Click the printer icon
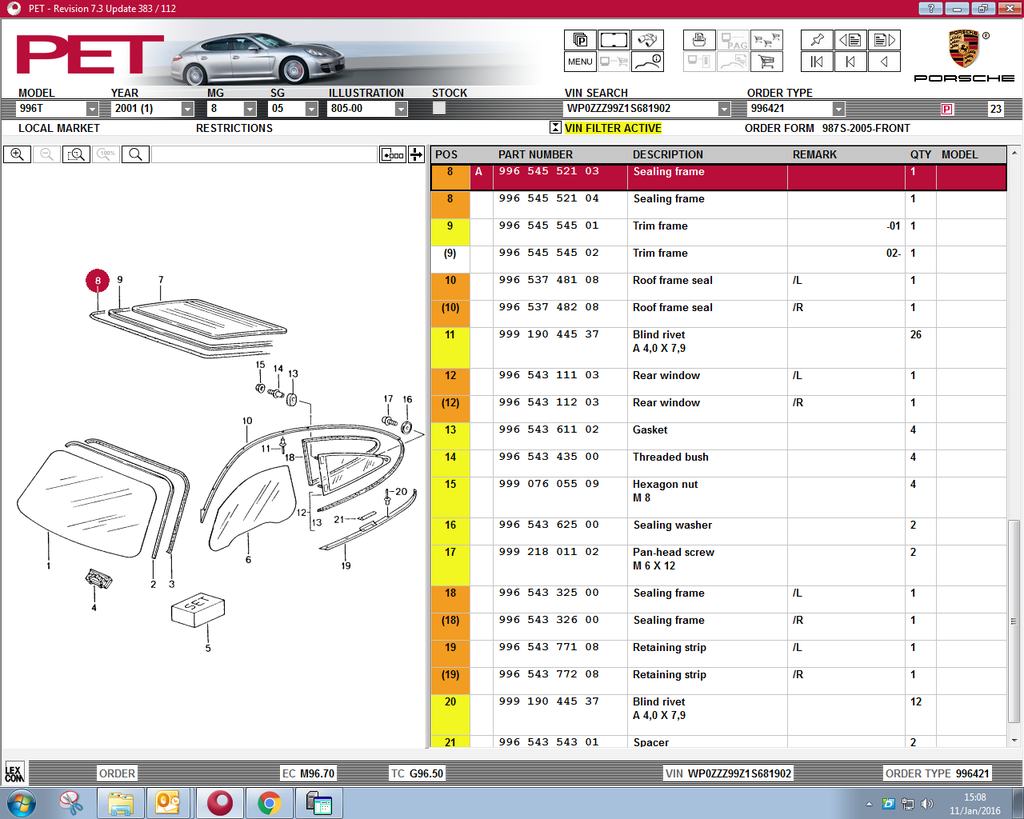 [699, 40]
